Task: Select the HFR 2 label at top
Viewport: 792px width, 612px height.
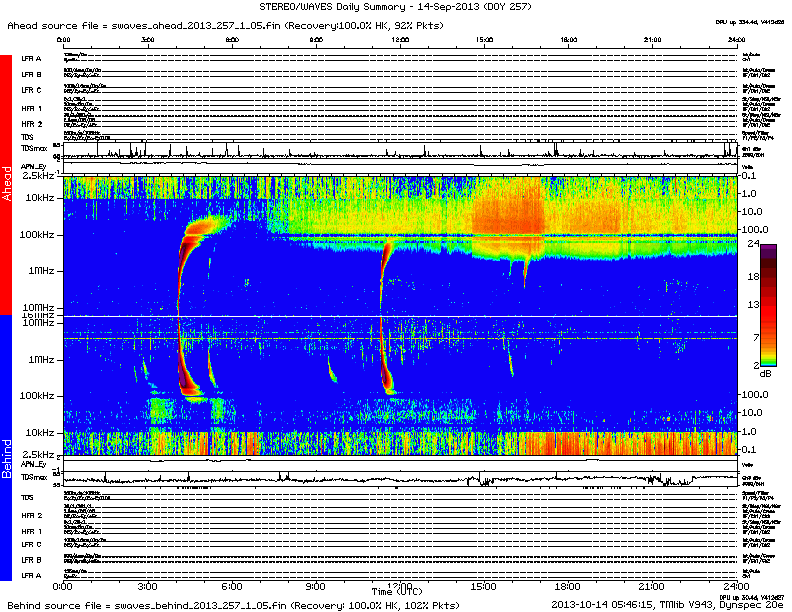Action: click(31, 124)
